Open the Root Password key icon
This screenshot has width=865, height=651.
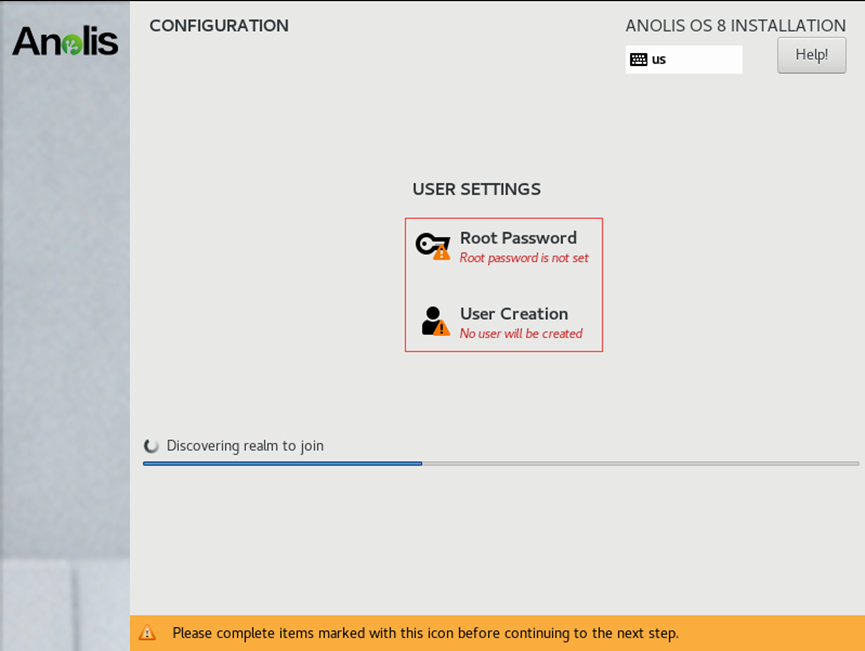(x=429, y=244)
